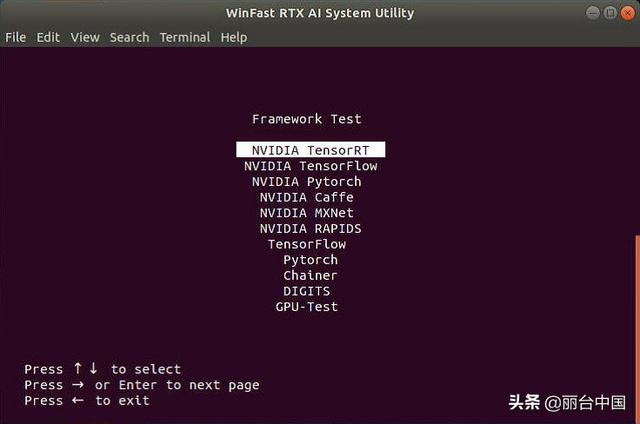This screenshot has height=424, width=640.
Task: Select the NVIDIA Caffe entry
Action: pos(307,198)
